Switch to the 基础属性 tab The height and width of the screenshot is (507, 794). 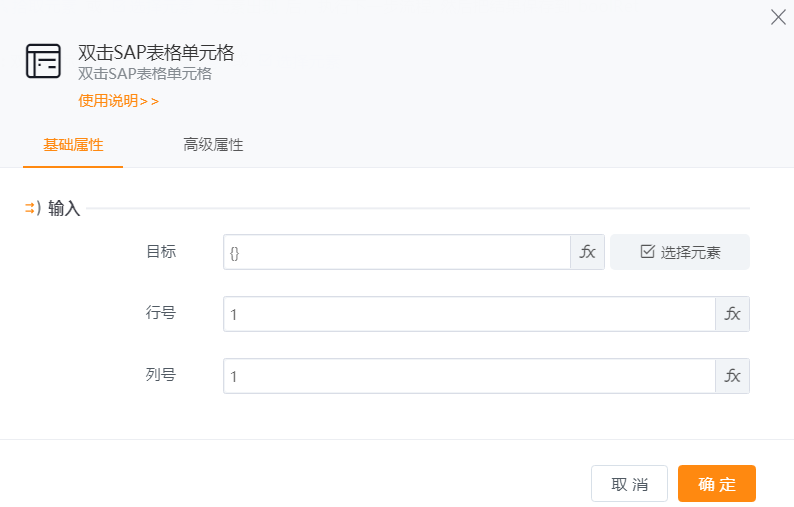click(73, 145)
